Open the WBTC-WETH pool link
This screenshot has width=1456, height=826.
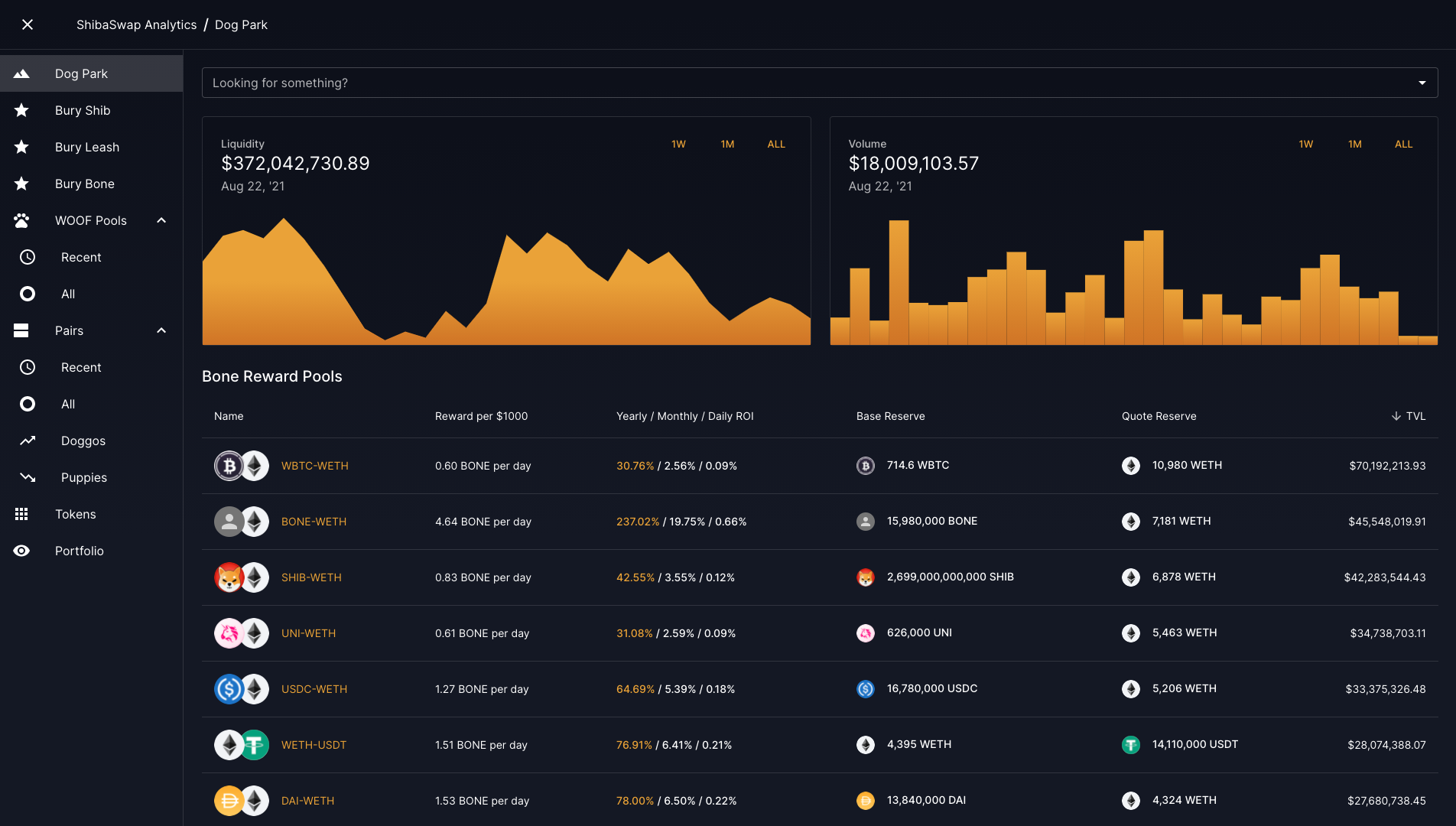(314, 466)
